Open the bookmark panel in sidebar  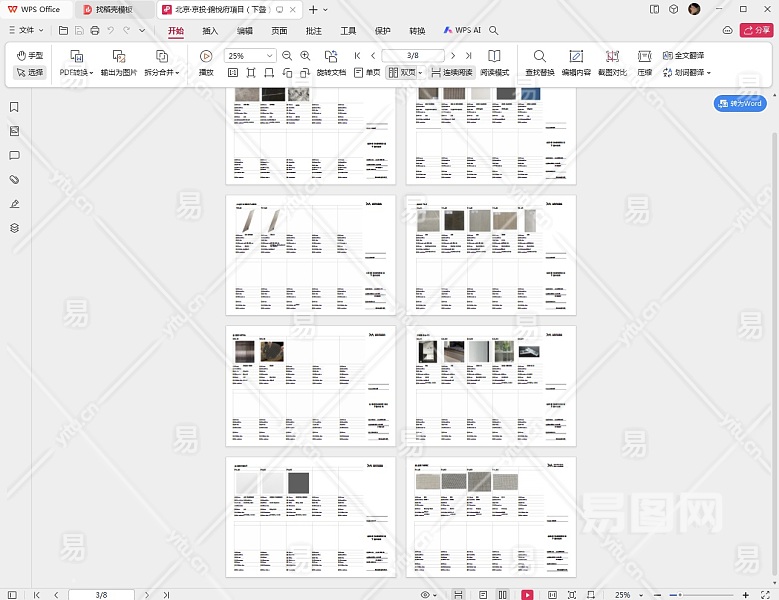coord(14,107)
